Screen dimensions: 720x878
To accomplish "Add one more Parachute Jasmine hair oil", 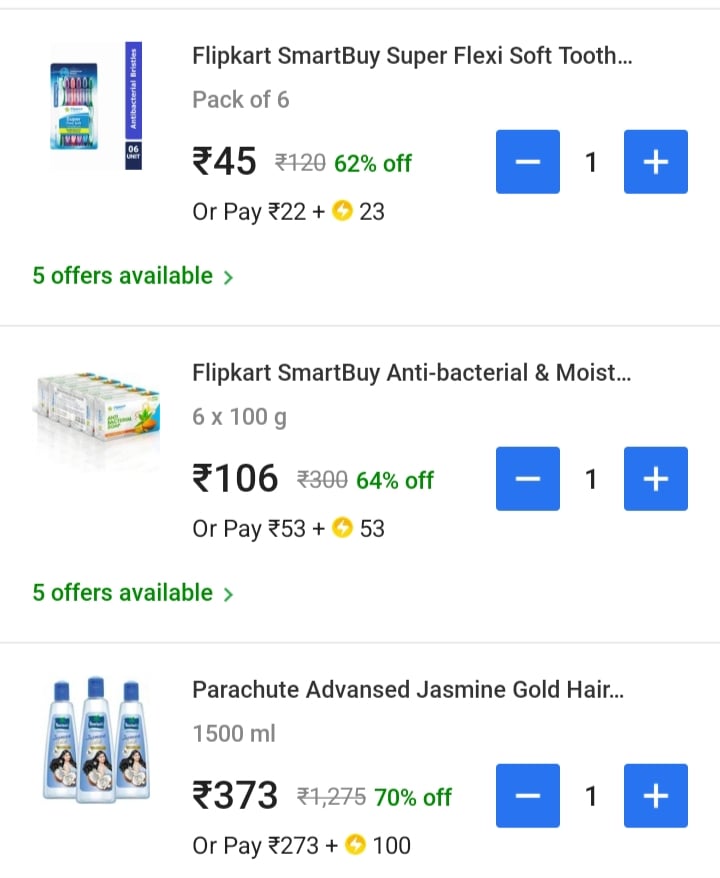I will coord(655,796).
